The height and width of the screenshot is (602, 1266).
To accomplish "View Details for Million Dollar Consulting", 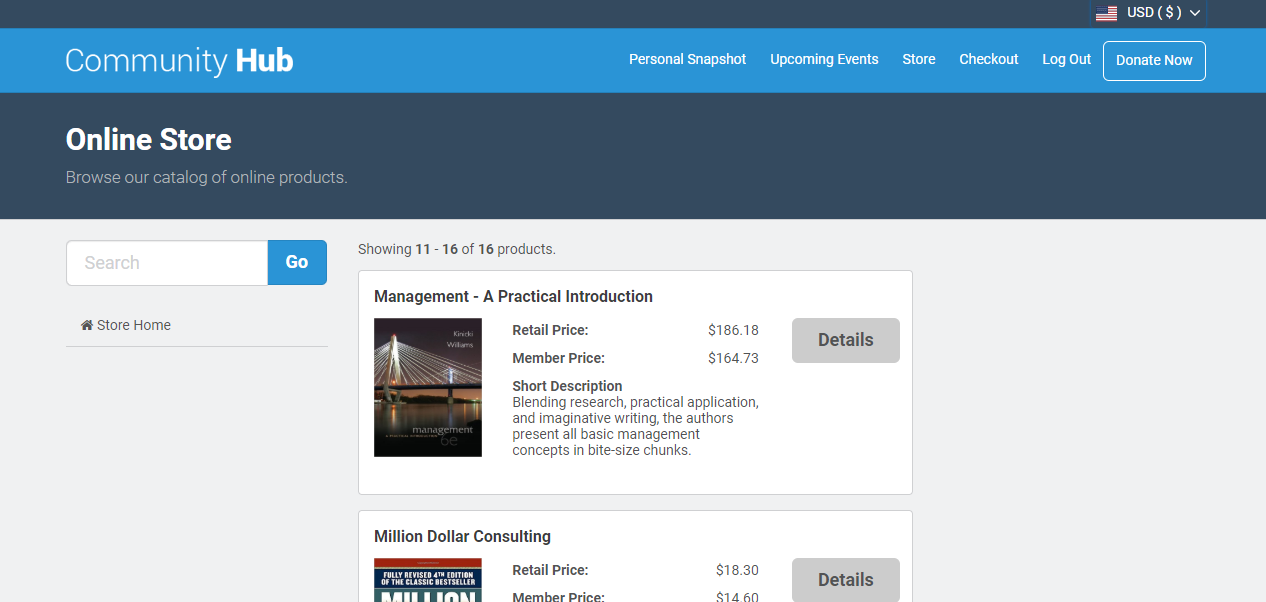I will [x=845, y=580].
